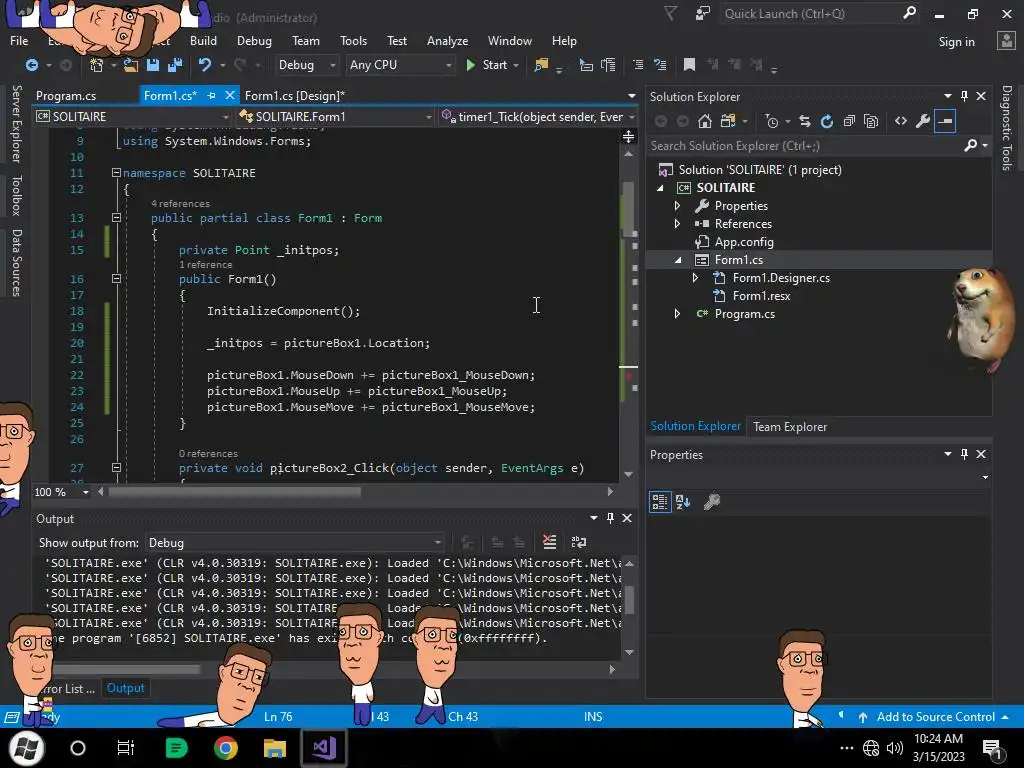Open Properties wrench icon in Solution Explorer
The height and width of the screenshot is (768, 1024).
pyautogui.click(x=923, y=121)
